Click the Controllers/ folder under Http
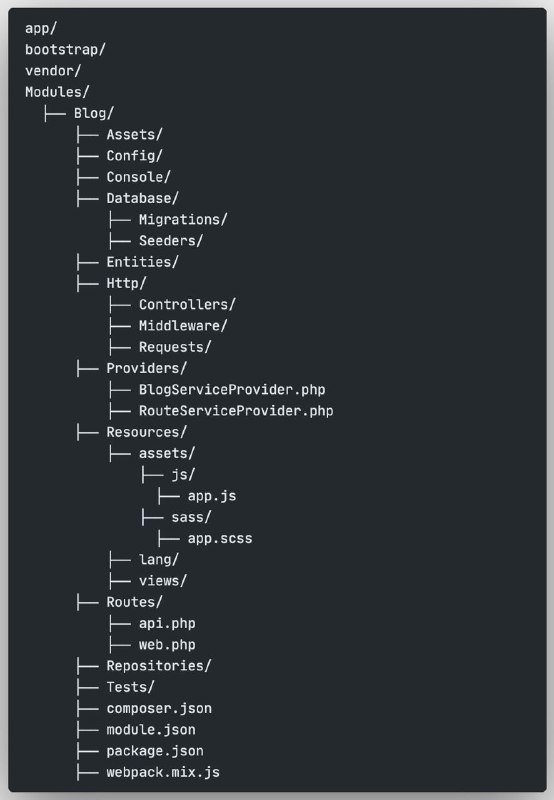The image size is (554, 800). [x=187, y=305]
